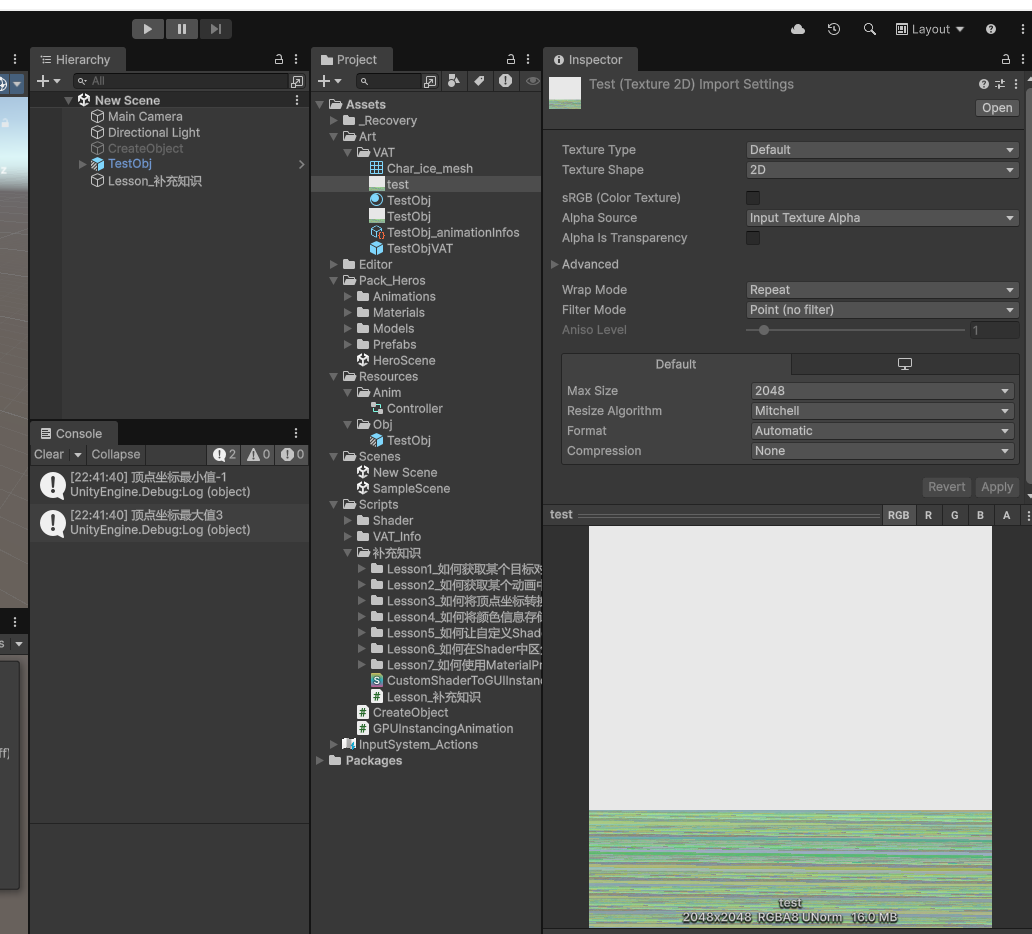Open the Texture Type dropdown
1032x934 pixels.
coord(882,150)
